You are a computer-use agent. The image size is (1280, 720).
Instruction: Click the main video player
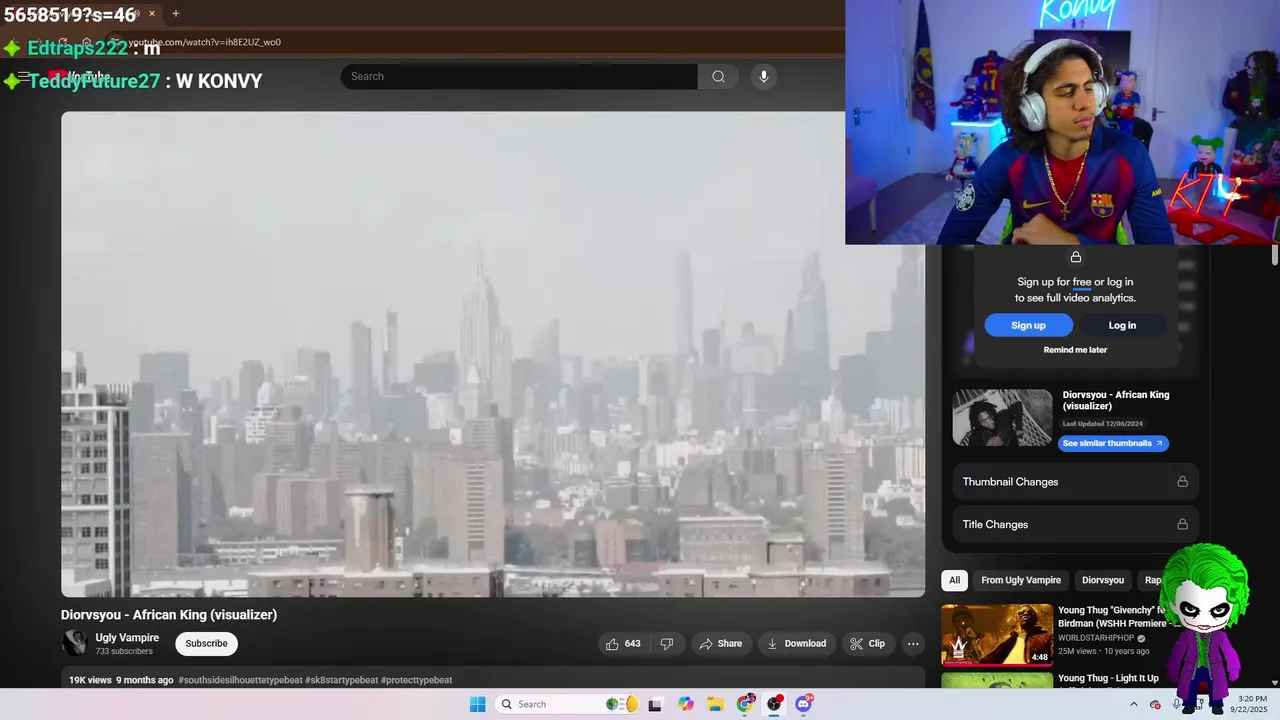click(x=493, y=354)
